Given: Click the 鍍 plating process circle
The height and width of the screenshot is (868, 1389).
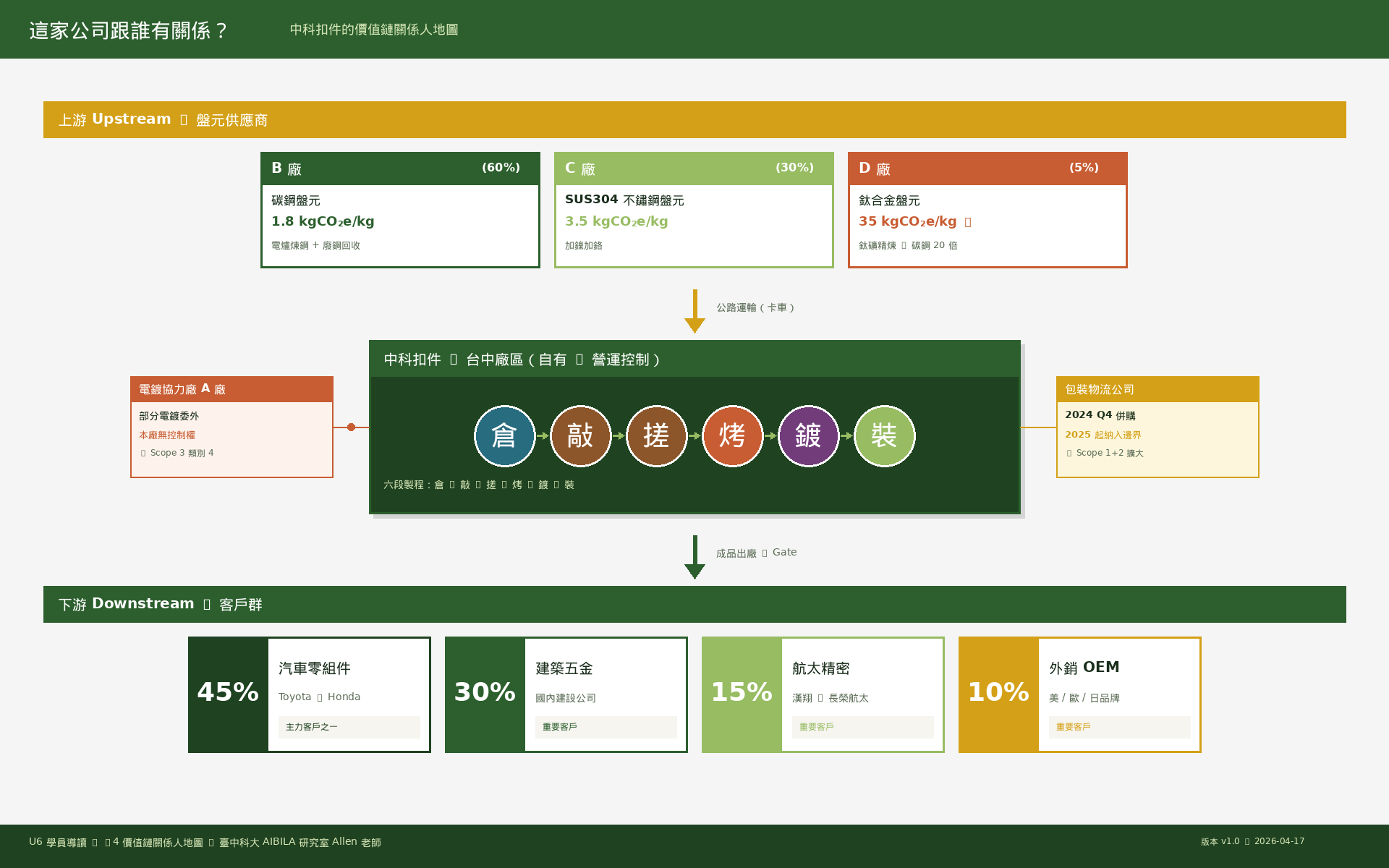Looking at the screenshot, I should (x=808, y=435).
